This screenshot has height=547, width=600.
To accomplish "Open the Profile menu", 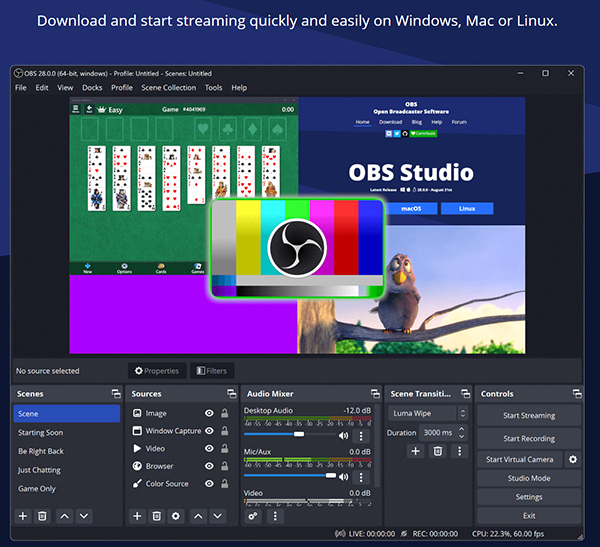I will click(122, 88).
